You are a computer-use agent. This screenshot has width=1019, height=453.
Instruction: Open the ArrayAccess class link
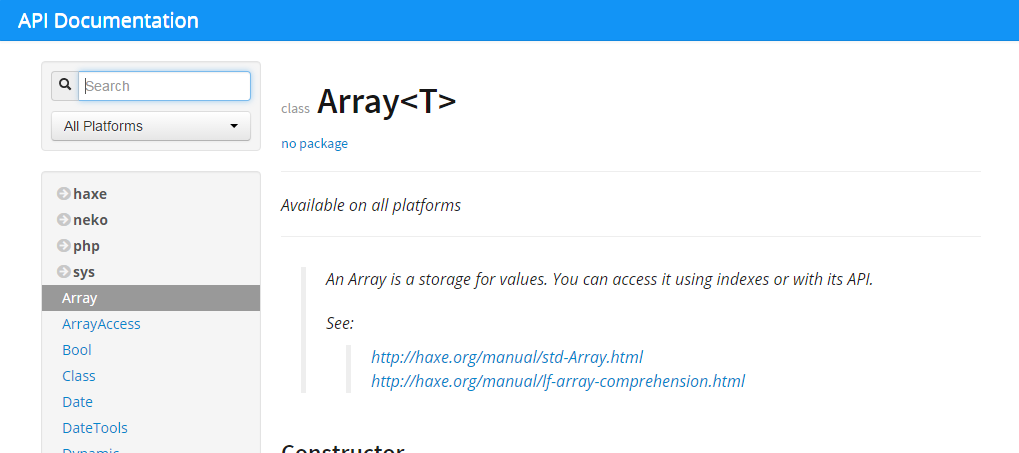click(101, 324)
